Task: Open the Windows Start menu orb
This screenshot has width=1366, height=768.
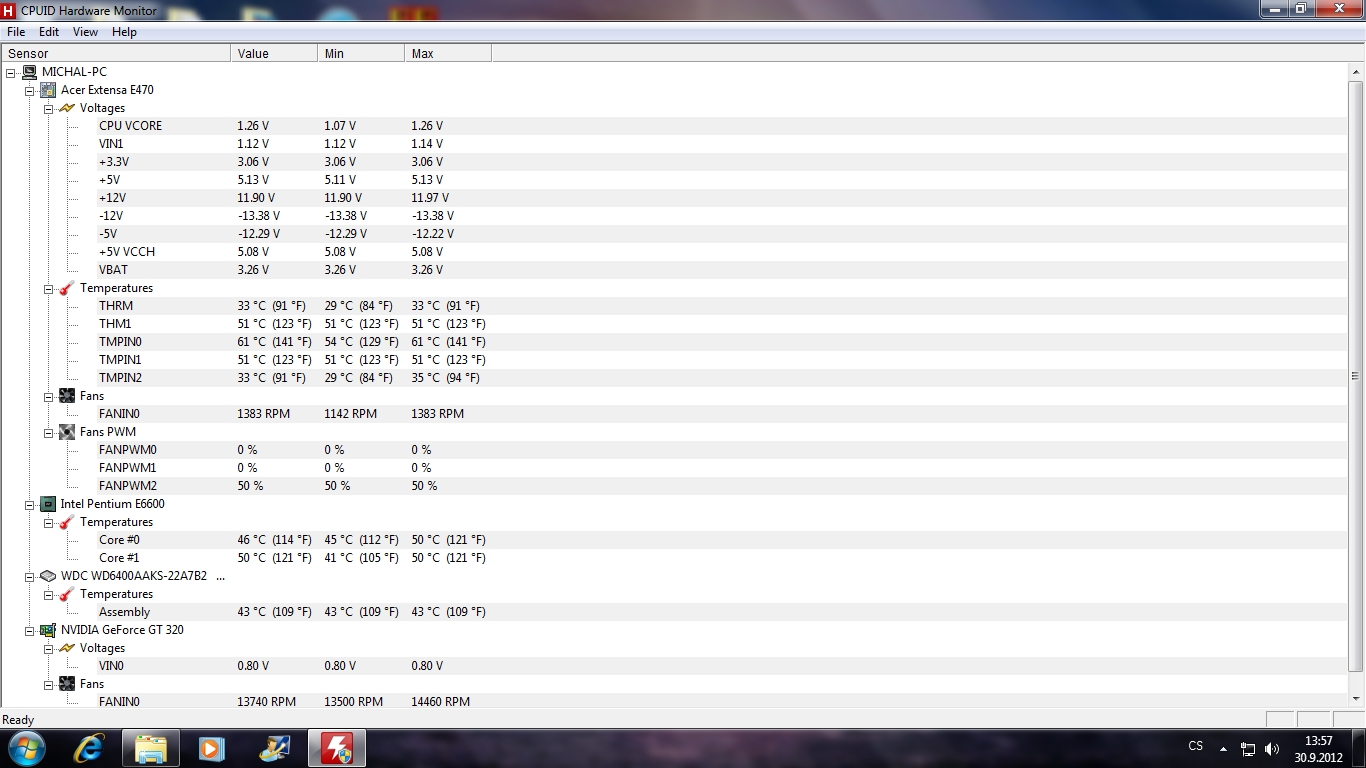Action: [x=25, y=748]
